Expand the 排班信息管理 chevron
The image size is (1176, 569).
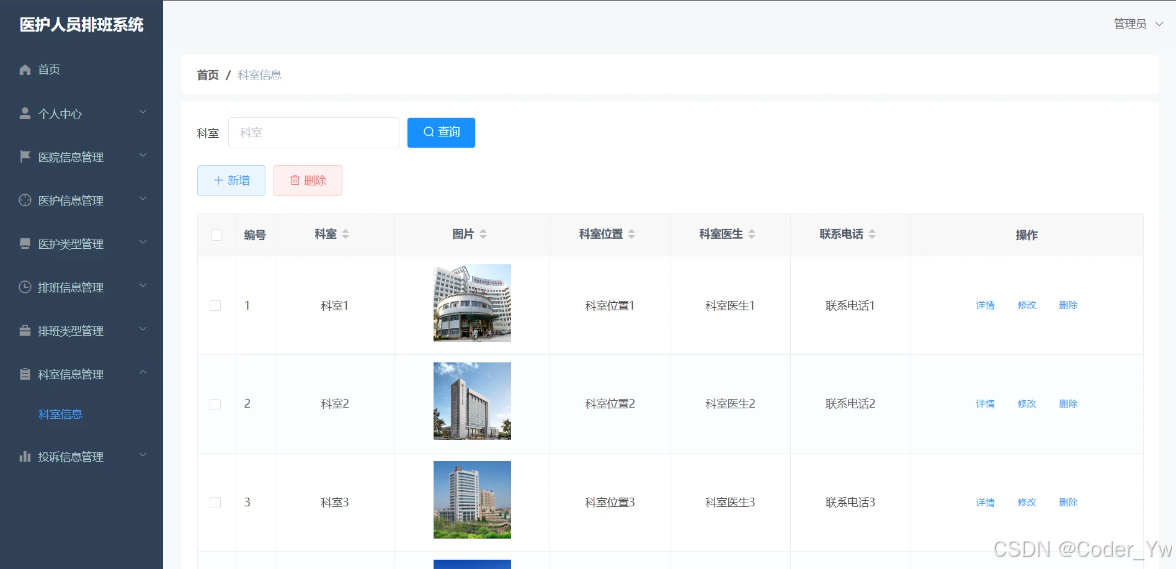point(143,286)
